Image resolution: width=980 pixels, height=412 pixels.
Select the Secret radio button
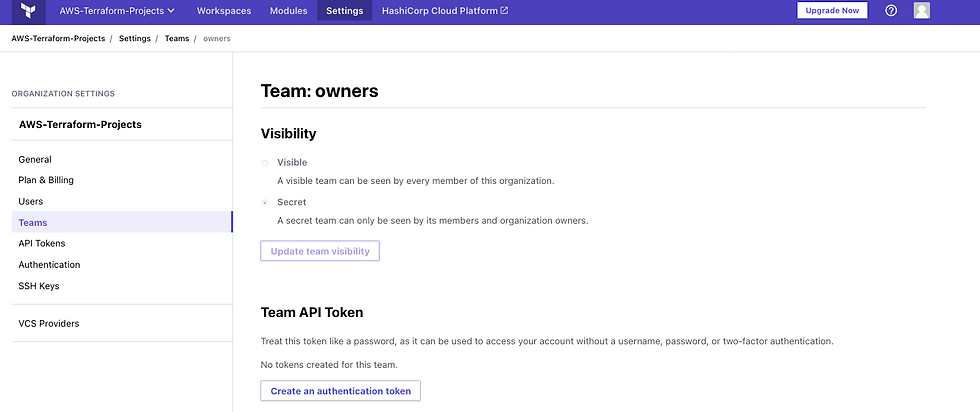point(265,203)
